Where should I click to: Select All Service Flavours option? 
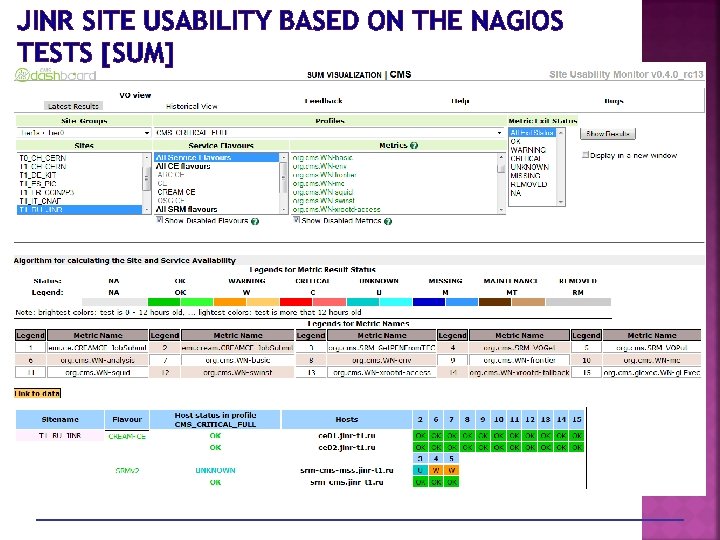217,158
